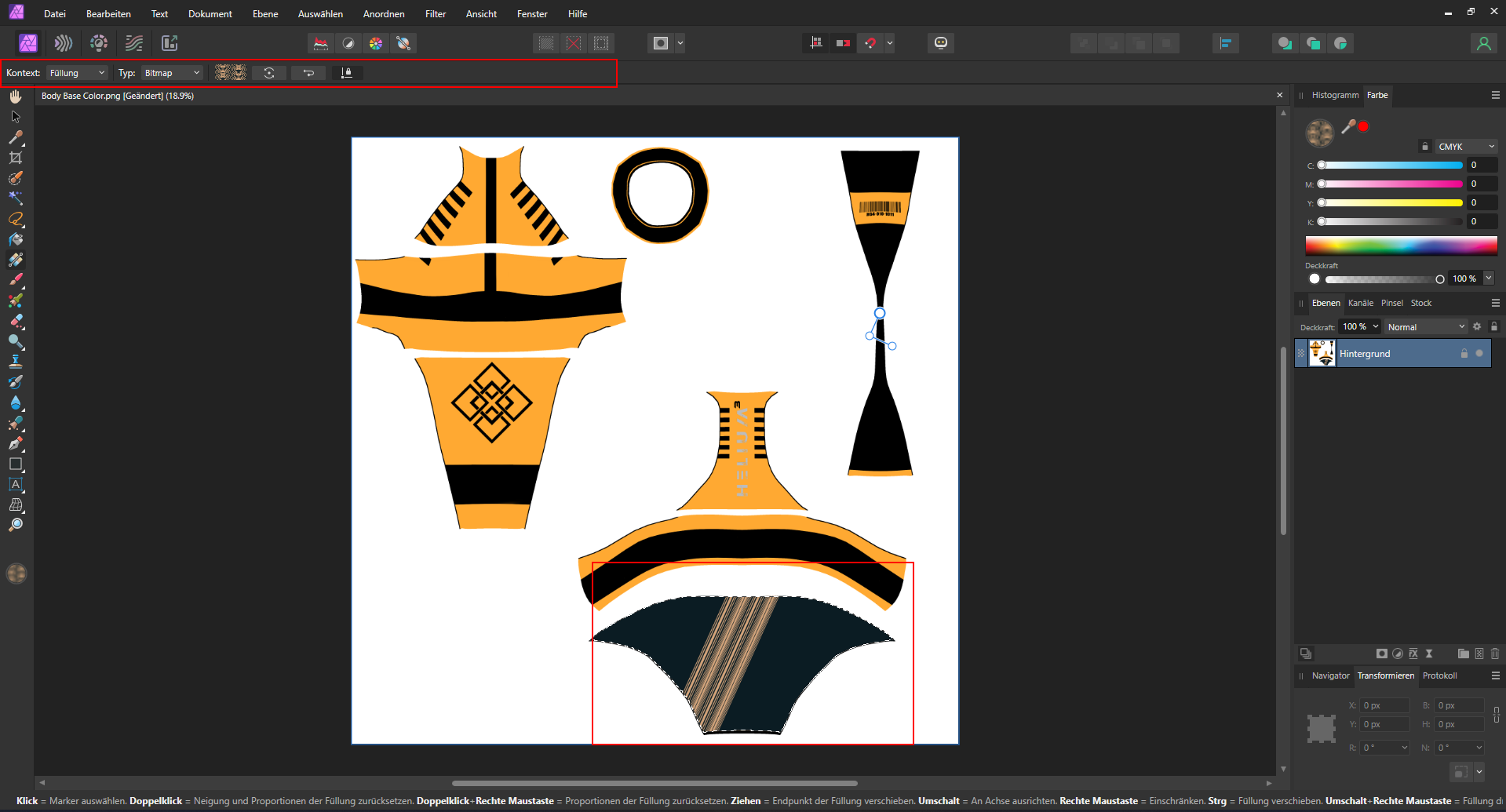This screenshot has width=1506, height=812.
Task: Open the Protokoll tab
Action: tap(1439, 675)
